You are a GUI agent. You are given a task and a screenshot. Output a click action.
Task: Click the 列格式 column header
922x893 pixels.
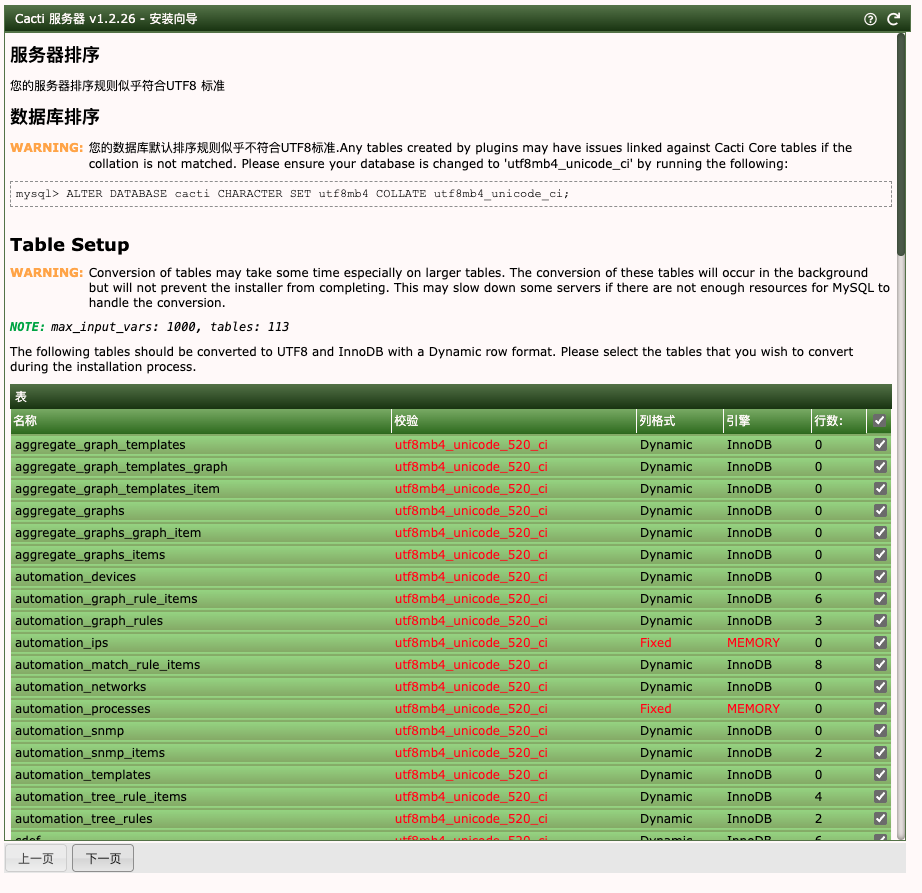tap(679, 421)
